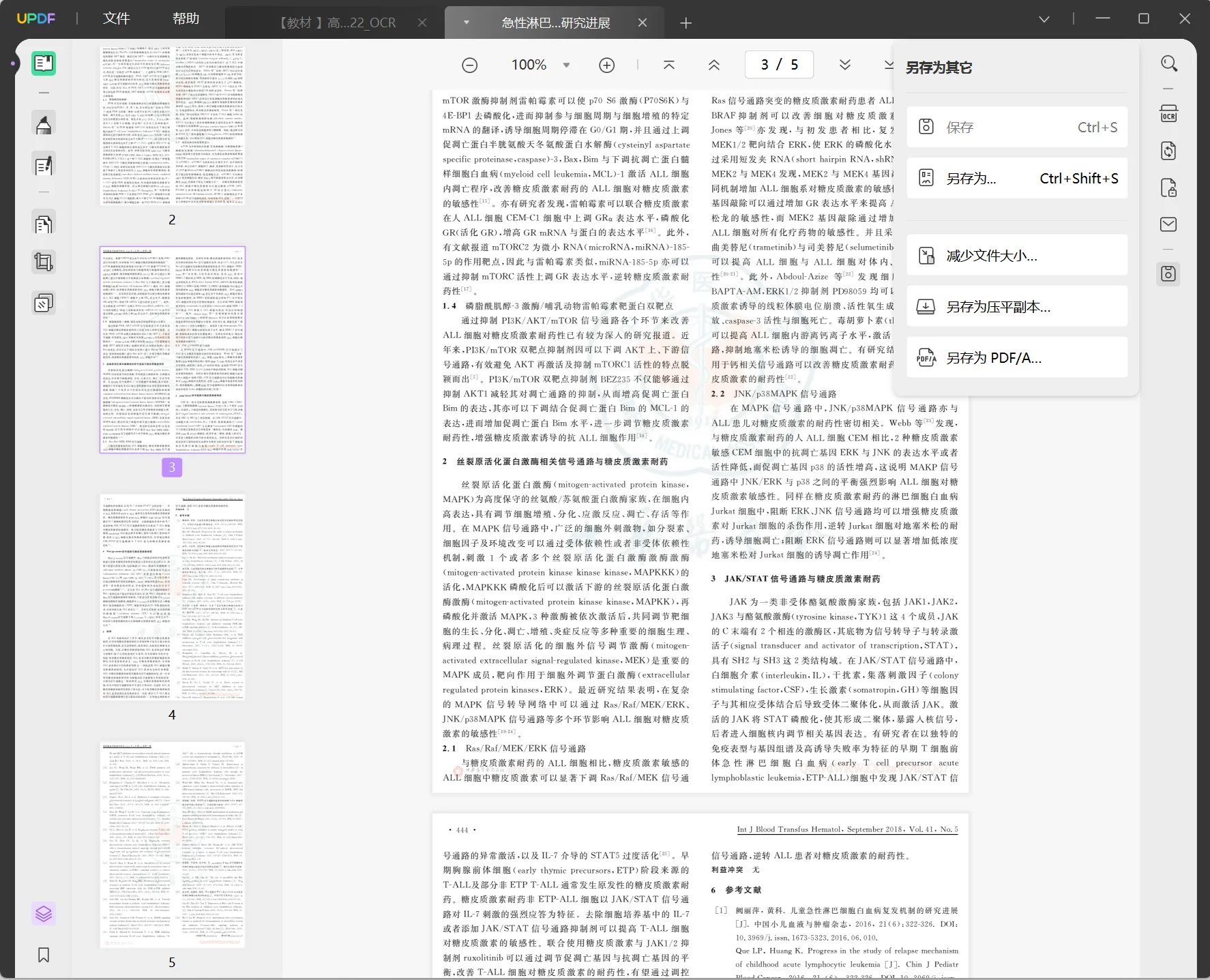The height and width of the screenshot is (980, 1210).
Task: Open the Convert PDF tool icon
Action: click(x=1168, y=151)
